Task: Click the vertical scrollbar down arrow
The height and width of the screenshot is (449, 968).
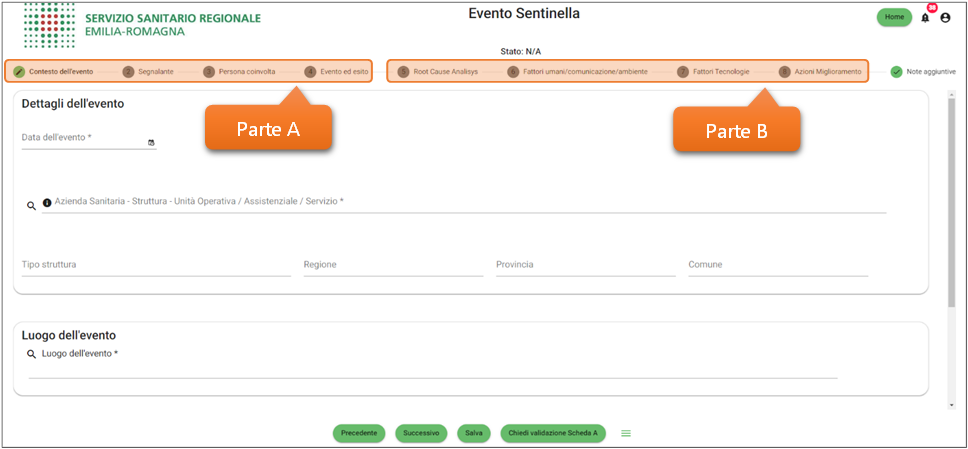Action: coord(951,404)
